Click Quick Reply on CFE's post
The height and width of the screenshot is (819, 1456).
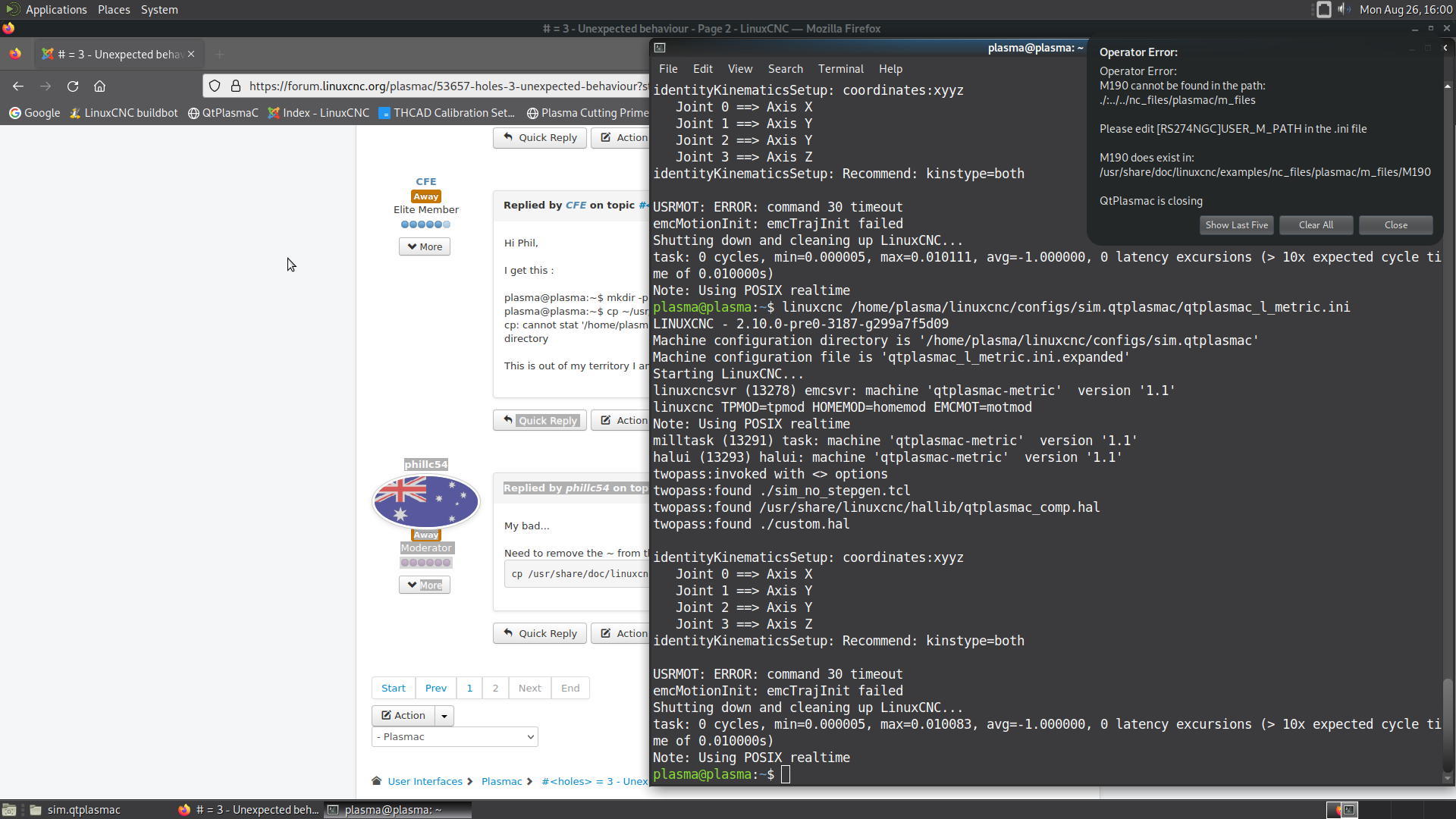click(x=540, y=420)
